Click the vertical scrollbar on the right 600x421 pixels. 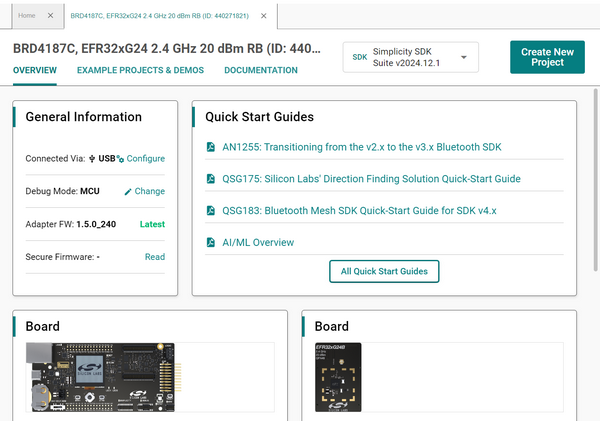595,180
